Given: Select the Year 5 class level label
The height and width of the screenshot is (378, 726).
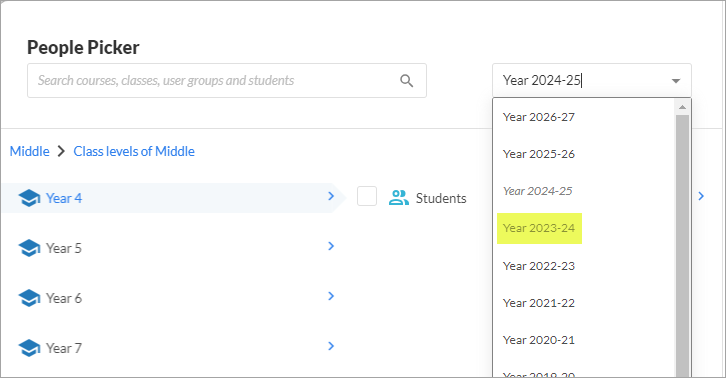Looking at the screenshot, I should (64, 248).
